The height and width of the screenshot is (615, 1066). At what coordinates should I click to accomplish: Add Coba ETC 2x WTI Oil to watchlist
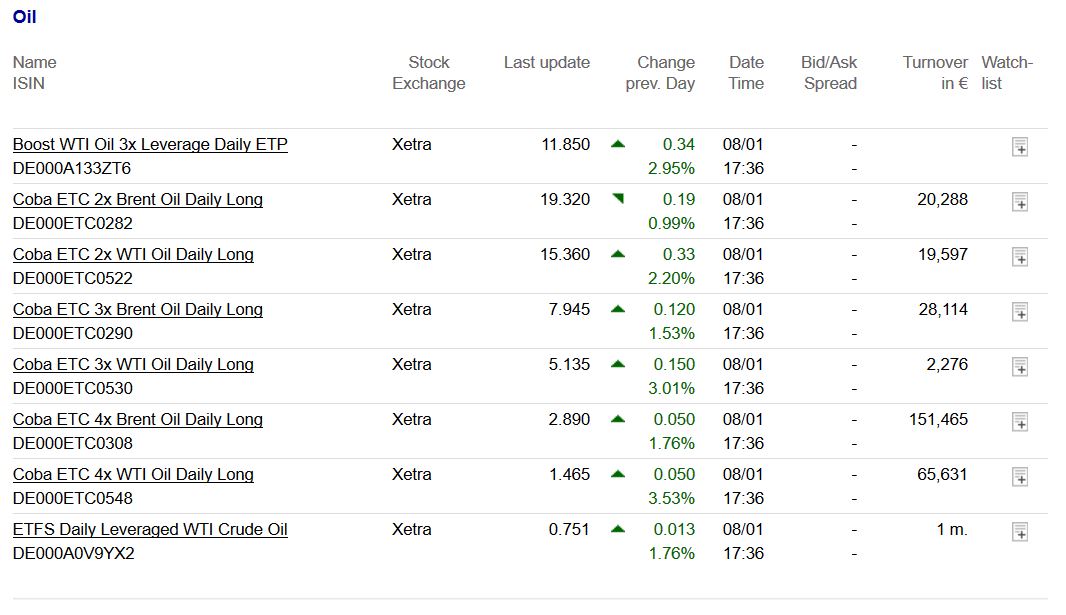tap(1020, 257)
